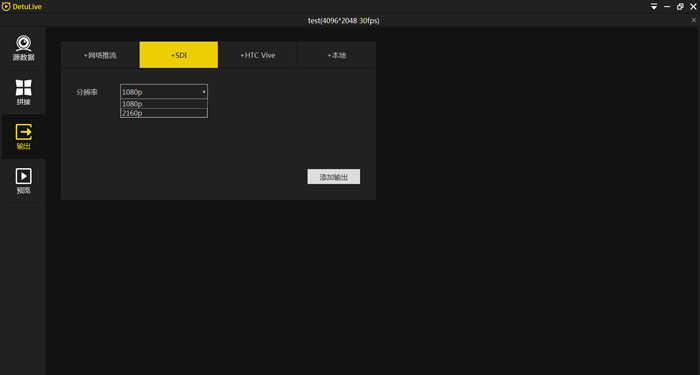This screenshot has width=700, height=375.
Task: Switch to the +网络推流 tab
Action: [x=100, y=55]
